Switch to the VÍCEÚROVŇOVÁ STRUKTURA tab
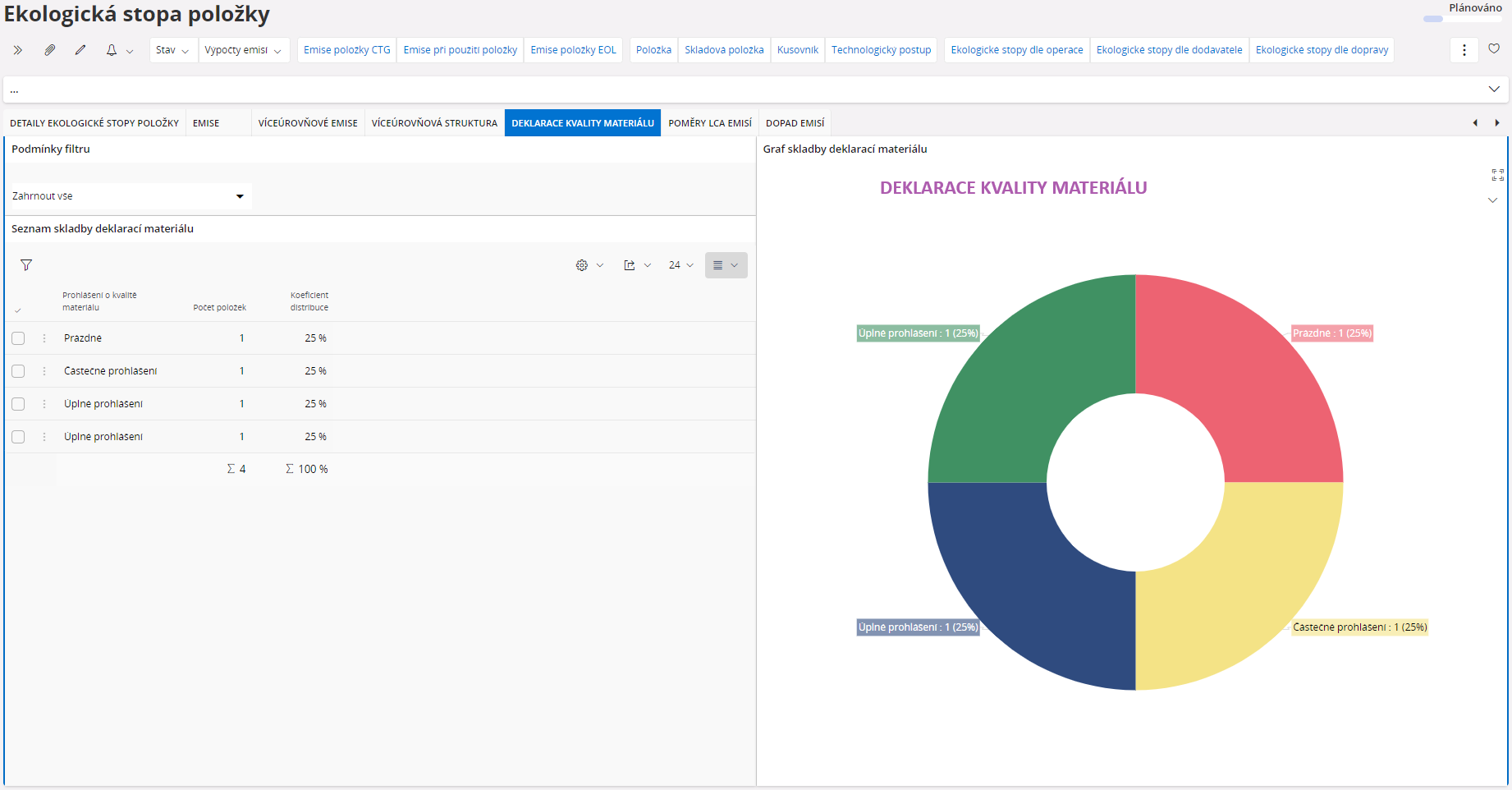The height and width of the screenshot is (790, 1512). pyautogui.click(x=434, y=123)
